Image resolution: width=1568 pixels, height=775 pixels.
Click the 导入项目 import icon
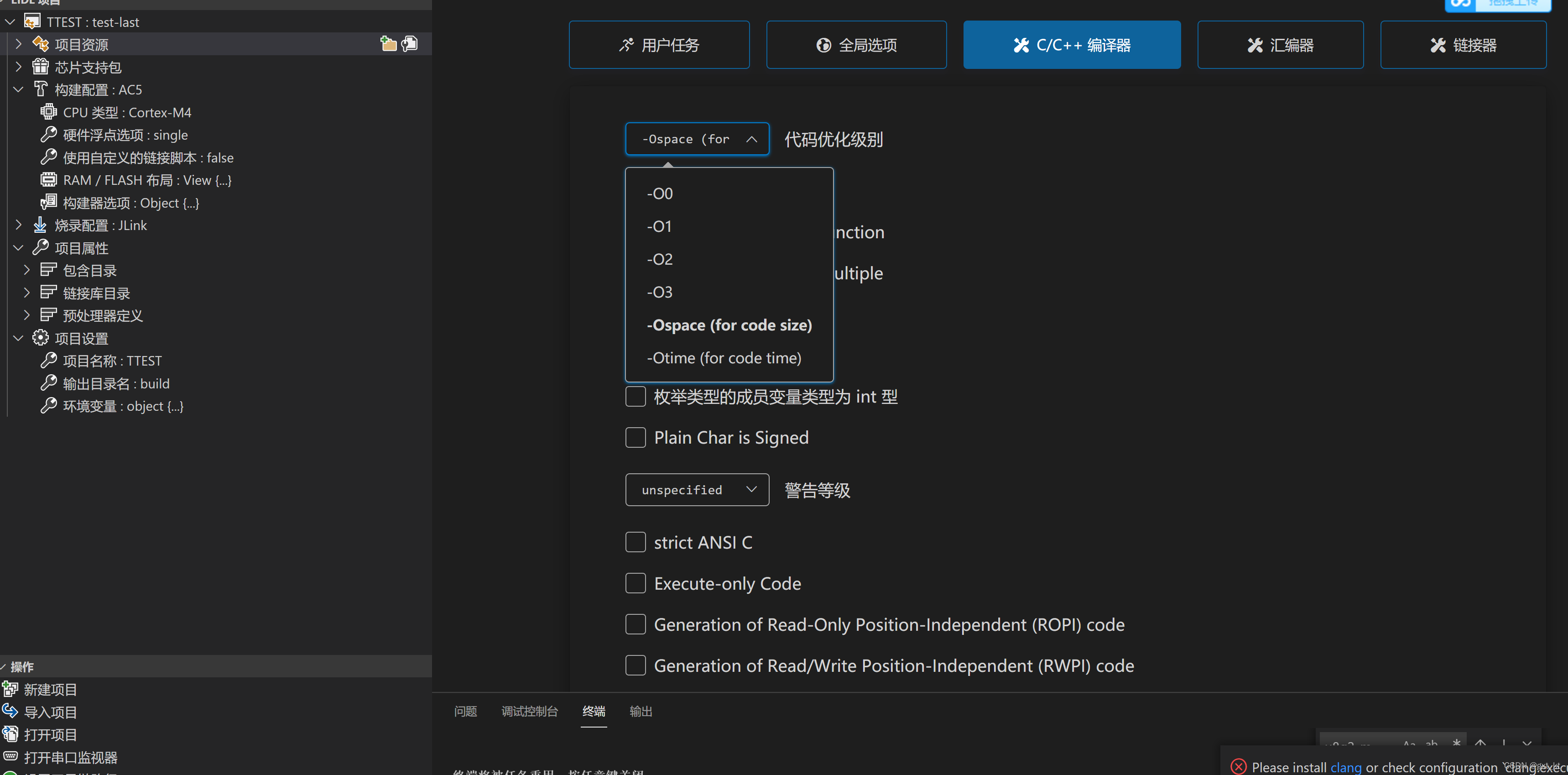(x=10, y=711)
